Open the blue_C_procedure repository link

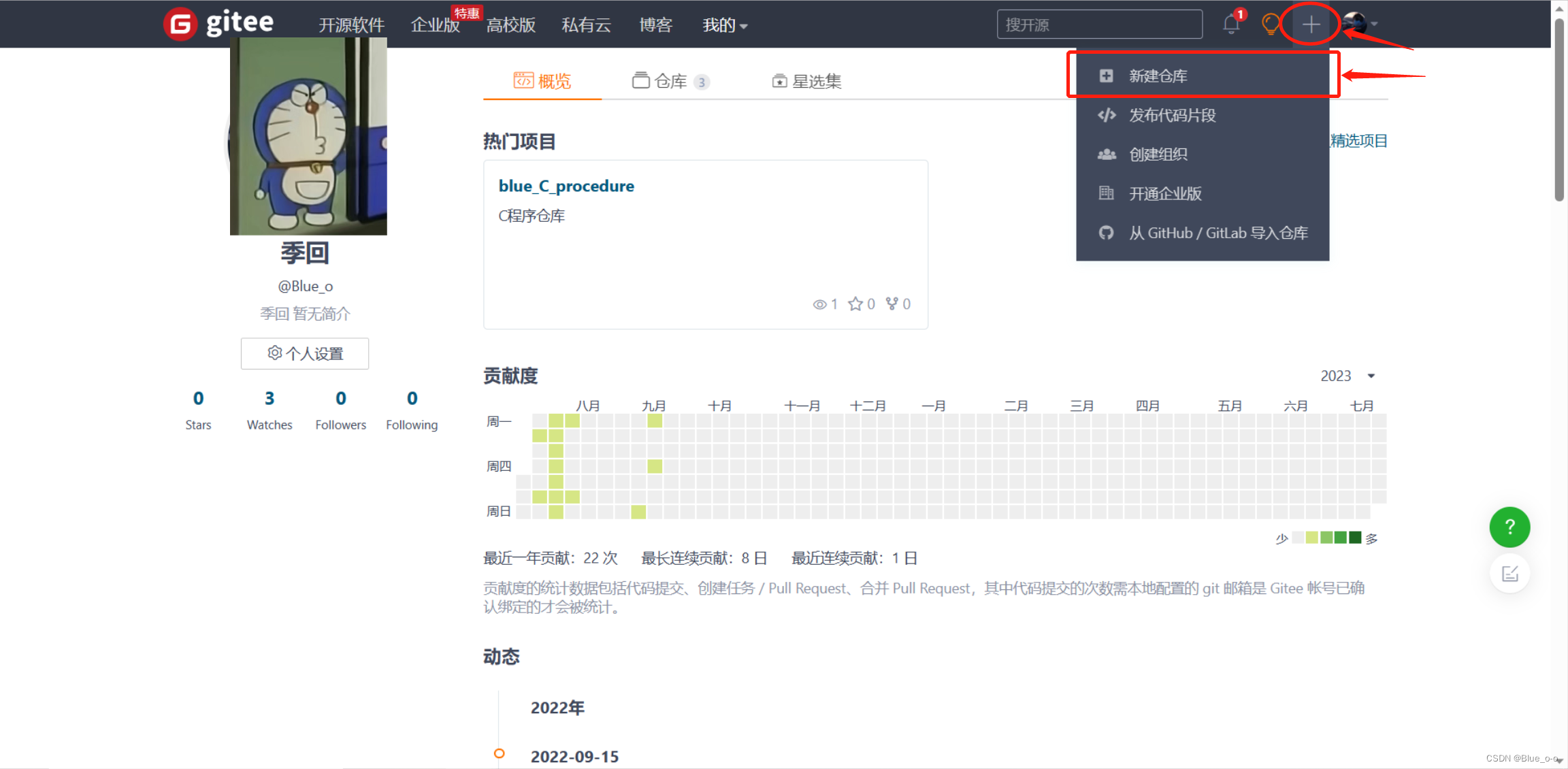pyautogui.click(x=566, y=185)
